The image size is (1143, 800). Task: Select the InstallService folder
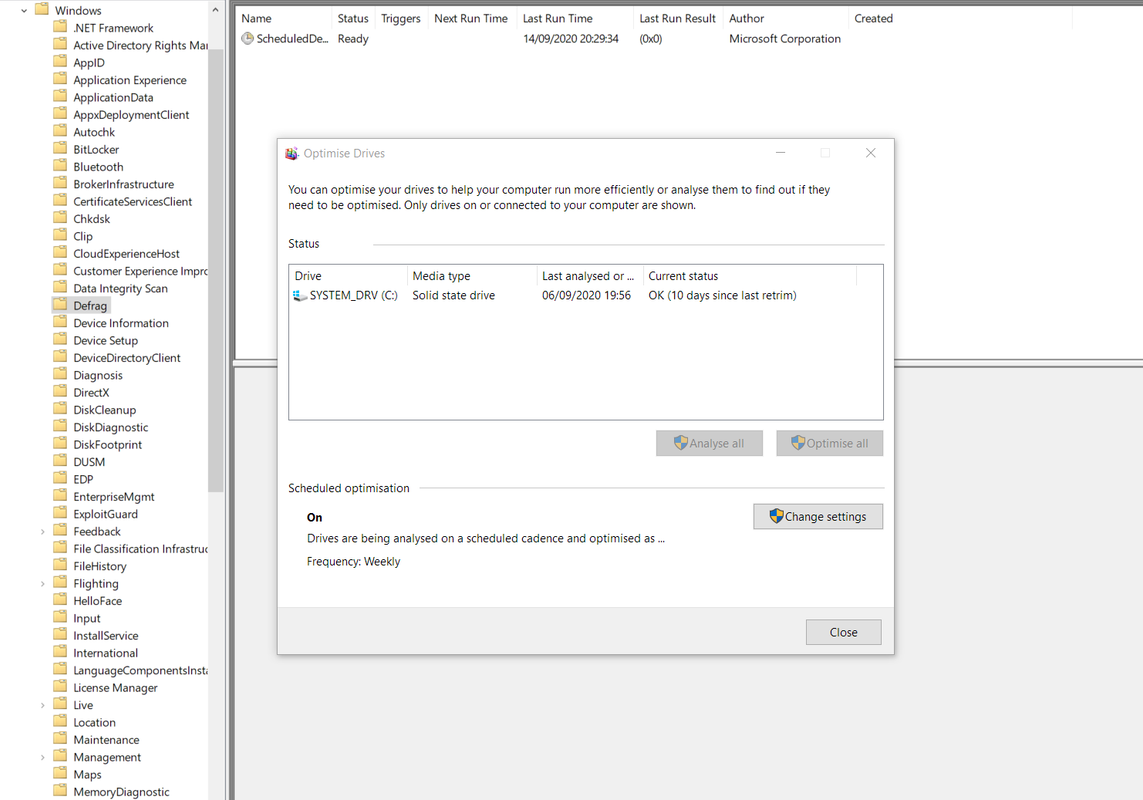pyautogui.click(x=106, y=636)
